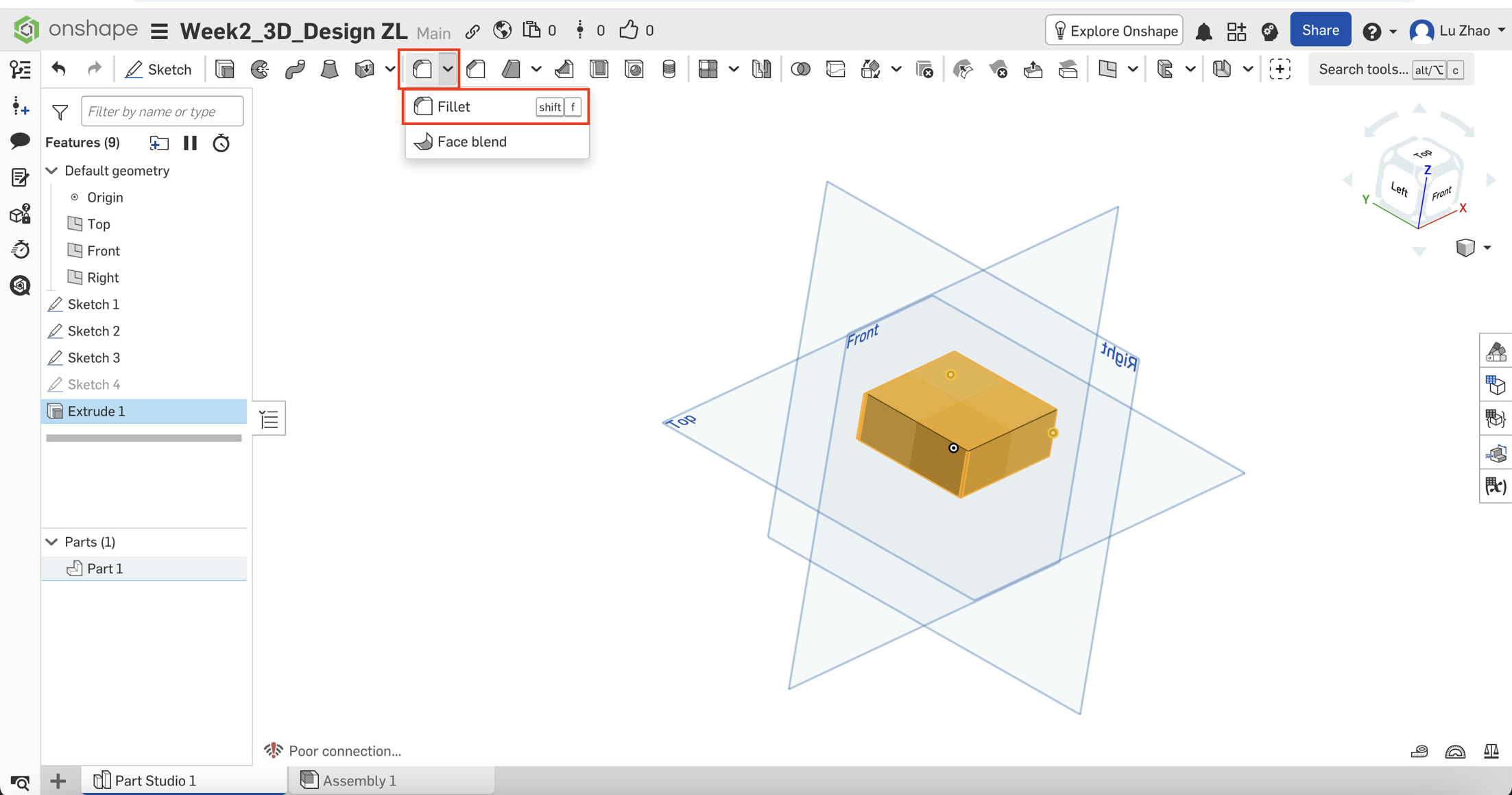Toggle the rollback bar list view icon
Viewport: 1512px width, 795px height.
[x=269, y=418]
